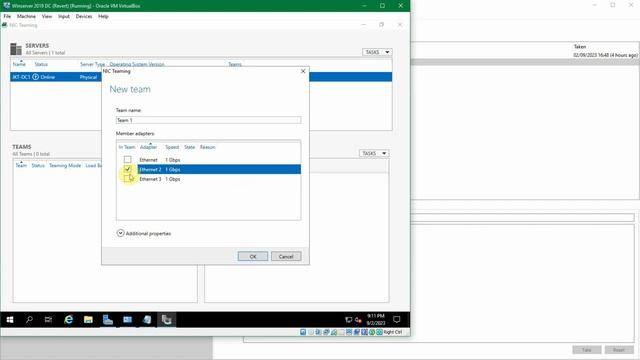640x360 pixels.
Task: Open VirtualBox File menu
Action: click(x=7, y=16)
